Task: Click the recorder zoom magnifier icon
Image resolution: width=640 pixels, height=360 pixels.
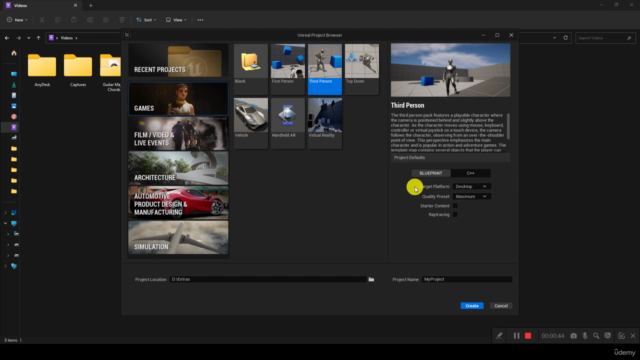Action: (596, 336)
